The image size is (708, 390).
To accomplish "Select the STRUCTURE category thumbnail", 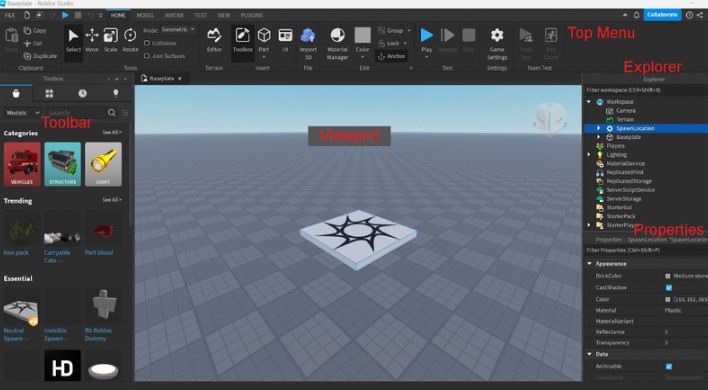I will (62, 164).
